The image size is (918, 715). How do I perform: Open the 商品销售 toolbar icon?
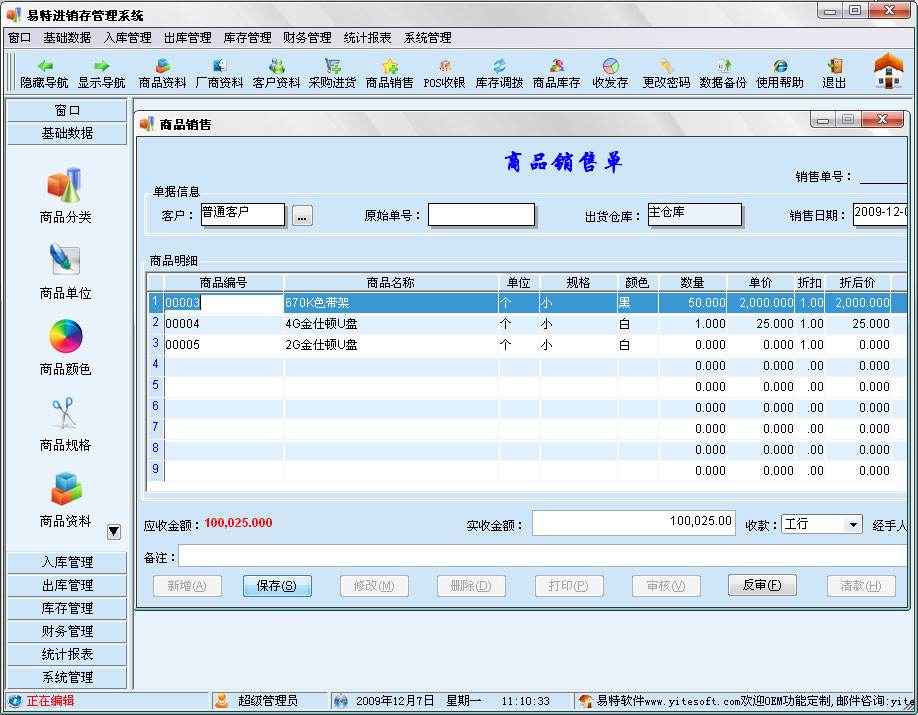click(389, 72)
